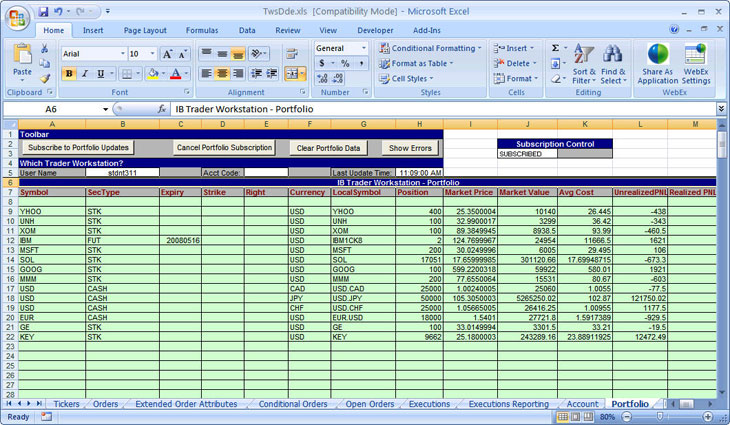This screenshot has width=730, height=425.
Task: Click the macro record icon in status bar
Action: click(46, 417)
